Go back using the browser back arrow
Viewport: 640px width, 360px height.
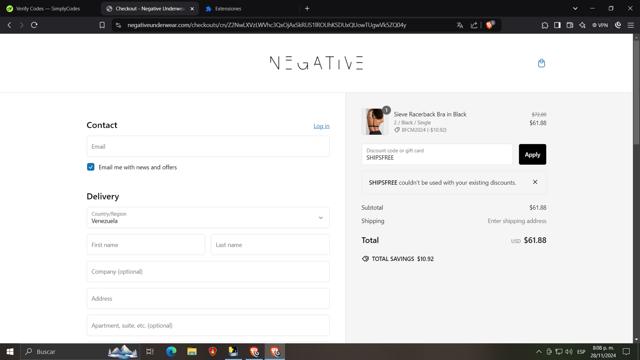9,25
